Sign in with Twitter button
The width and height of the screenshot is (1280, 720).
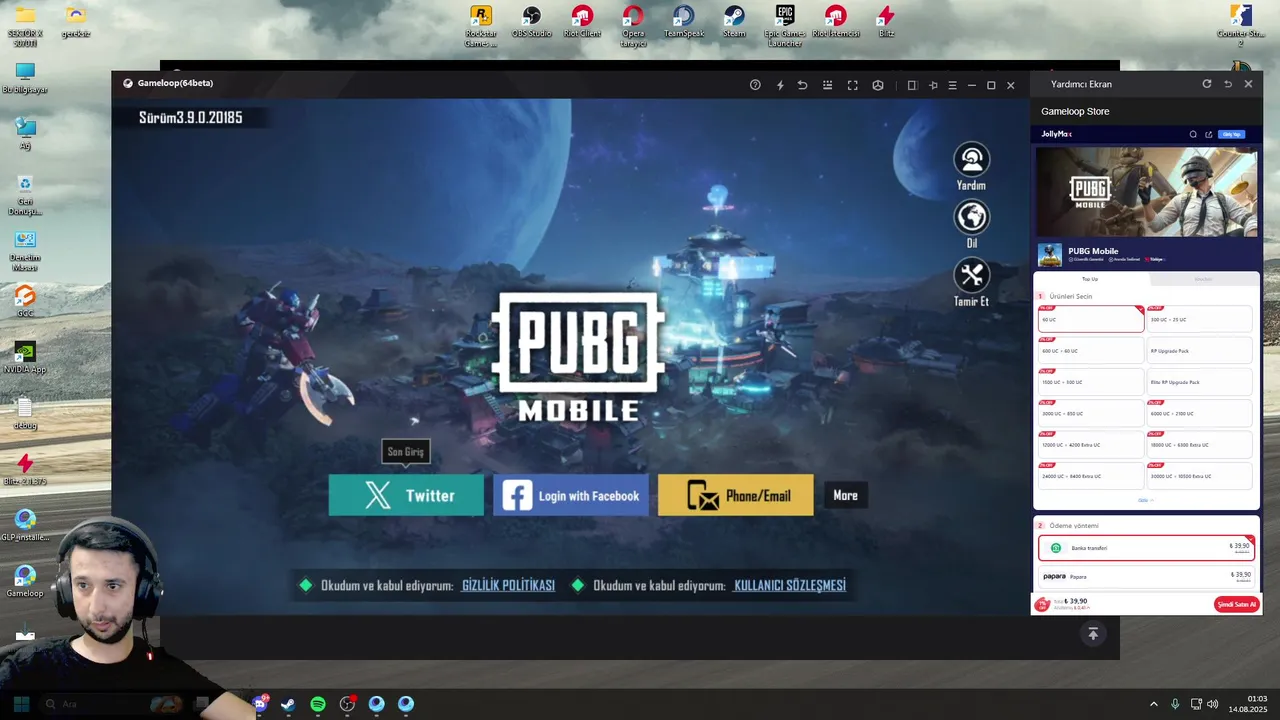[x=406, y=495]
